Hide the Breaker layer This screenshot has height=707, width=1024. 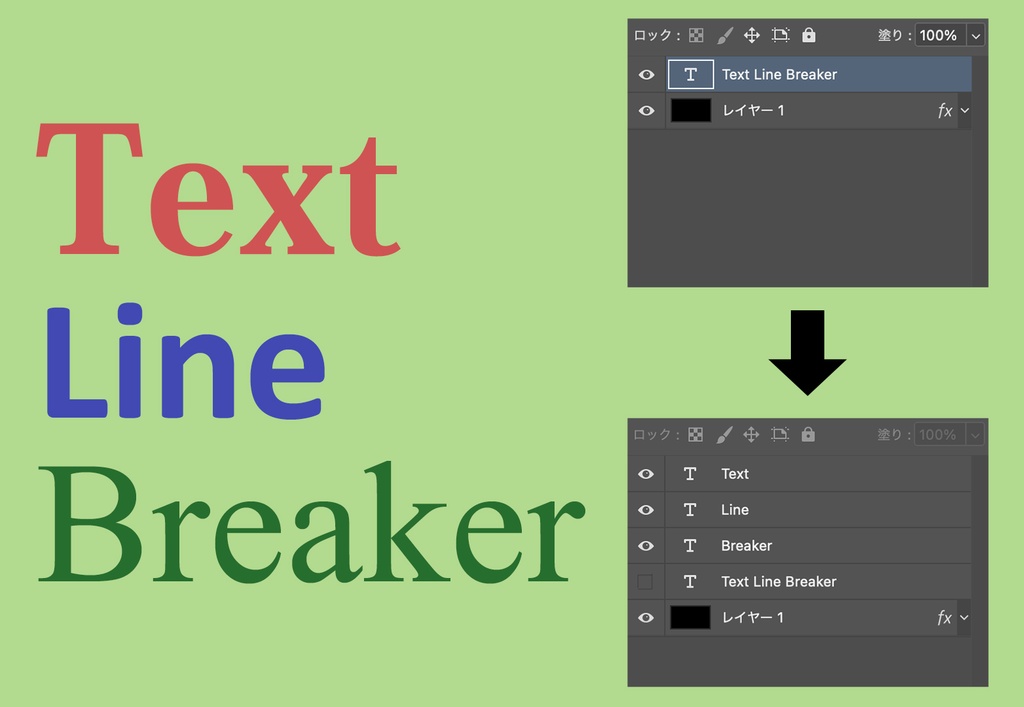(647, 545)
